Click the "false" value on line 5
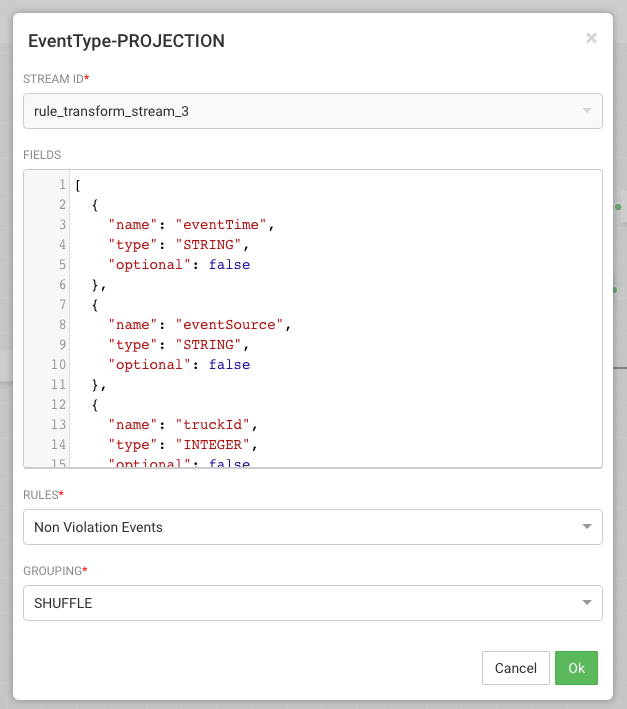Image resolution: width=627 pixels, height=709 pixels. (x=229, y=265)
